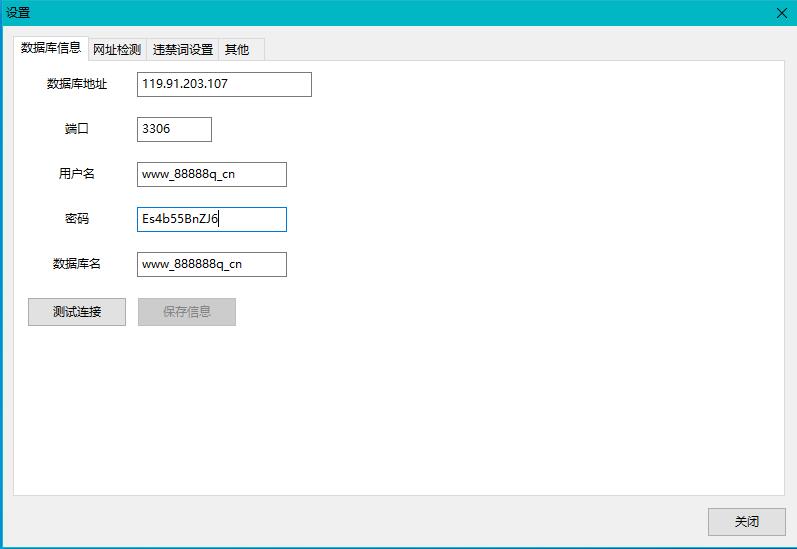
Task: Click the 用户名 input field
Action: [x=212, y=174]
